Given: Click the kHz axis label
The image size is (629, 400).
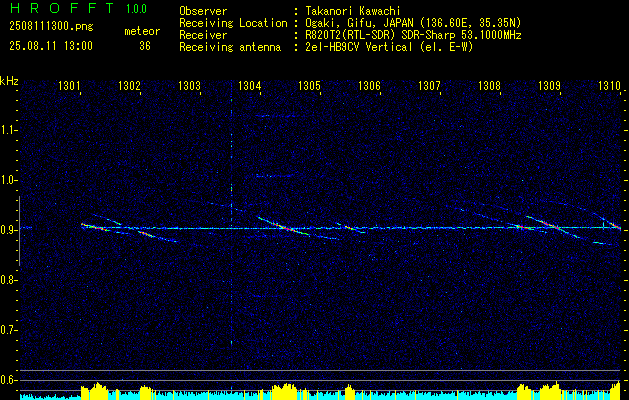Looking at the screenshot, I should (9, 81).
